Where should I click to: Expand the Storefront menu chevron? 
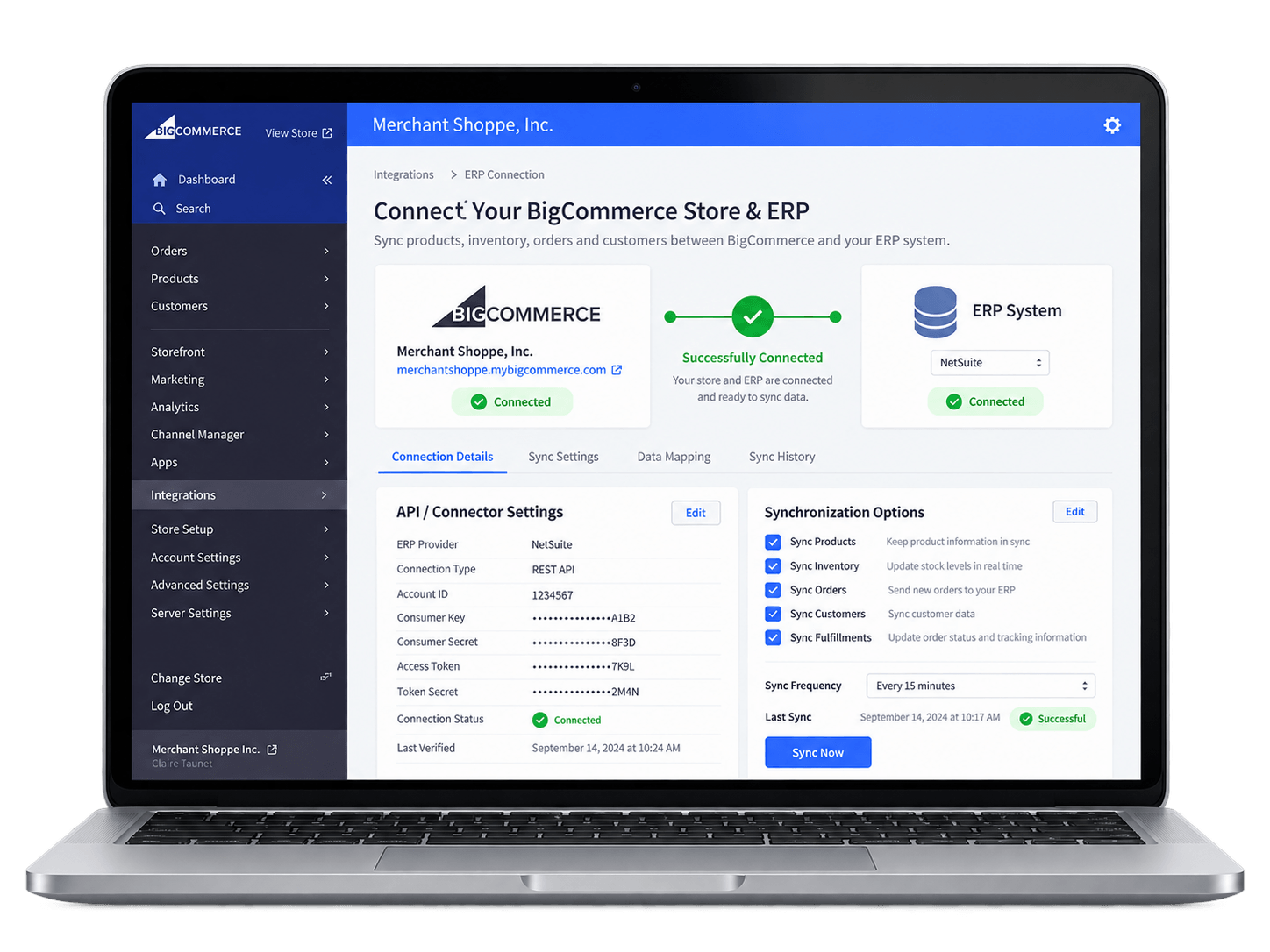[x=326, y=352]
